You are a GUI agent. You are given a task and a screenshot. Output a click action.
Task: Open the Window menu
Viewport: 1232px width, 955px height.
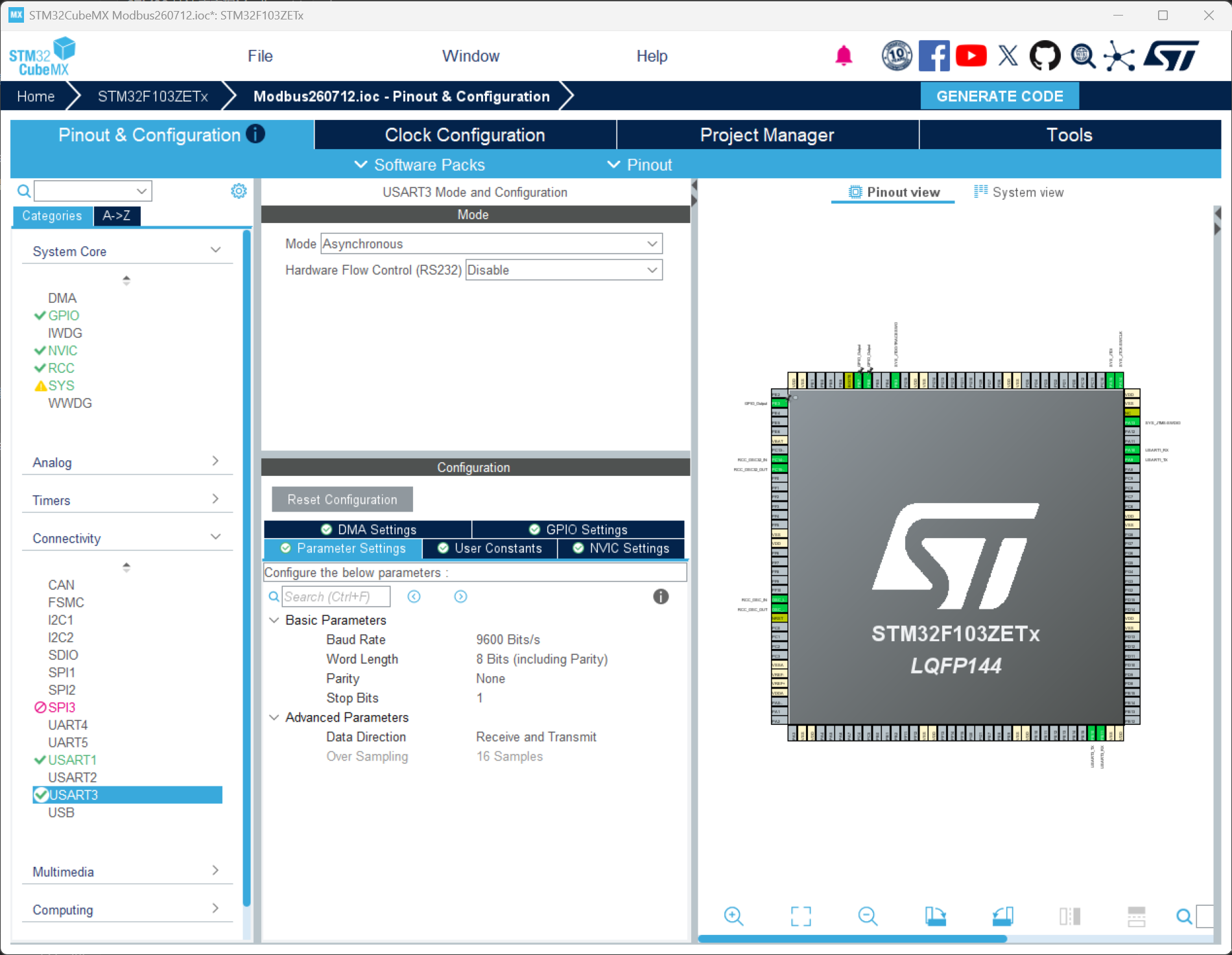471,56
